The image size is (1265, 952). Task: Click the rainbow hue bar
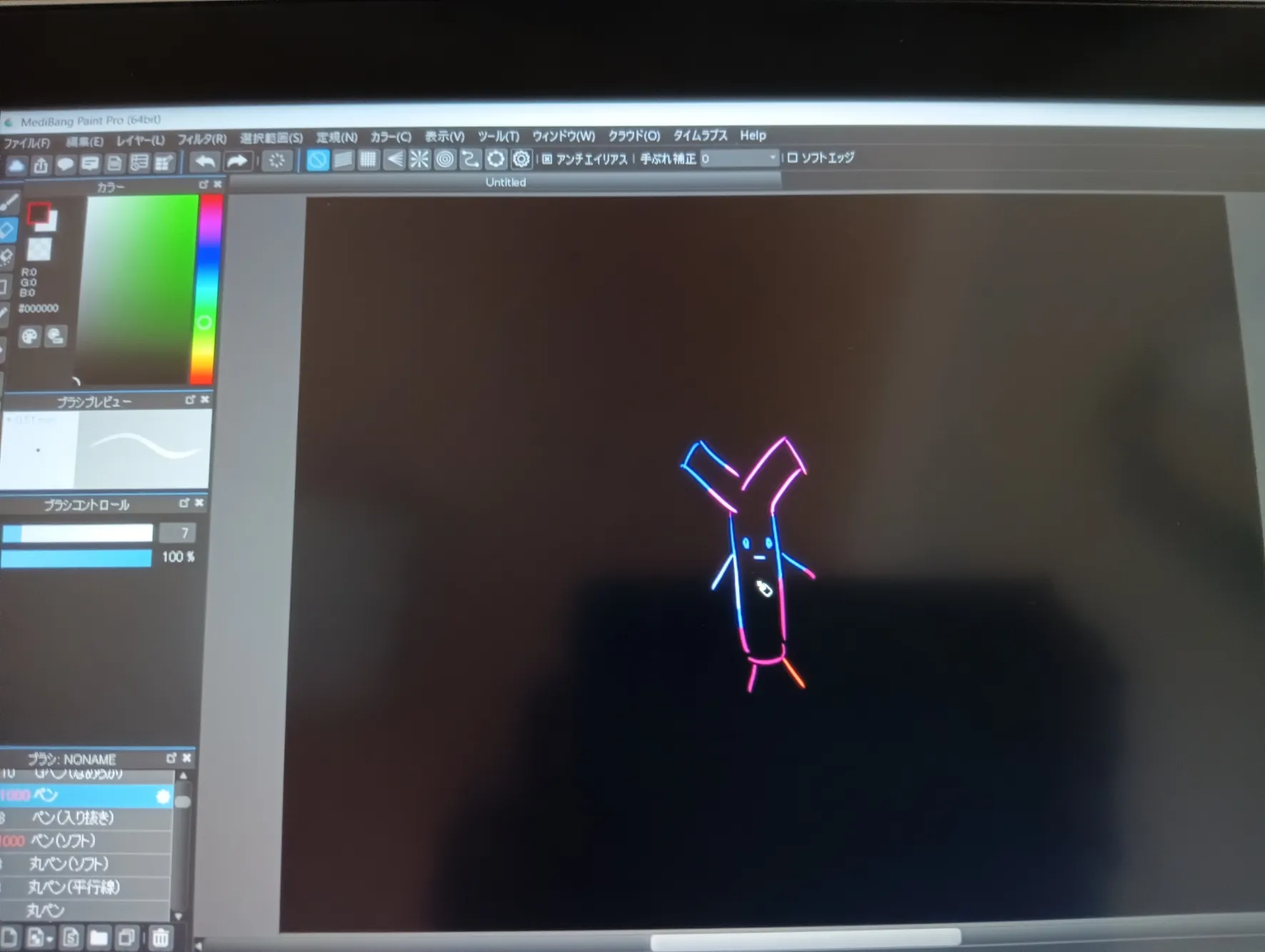(207, 289)
